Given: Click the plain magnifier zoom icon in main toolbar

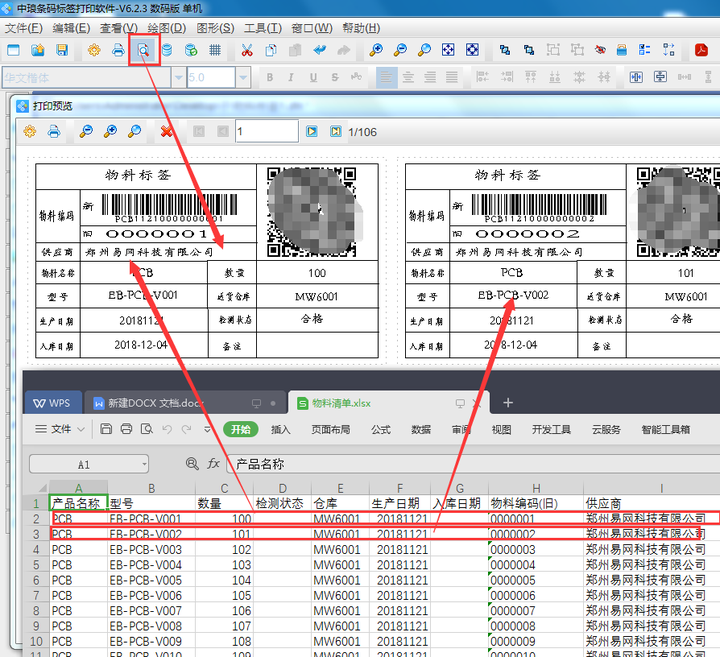Looking at the screenshot, I should 424,50.
